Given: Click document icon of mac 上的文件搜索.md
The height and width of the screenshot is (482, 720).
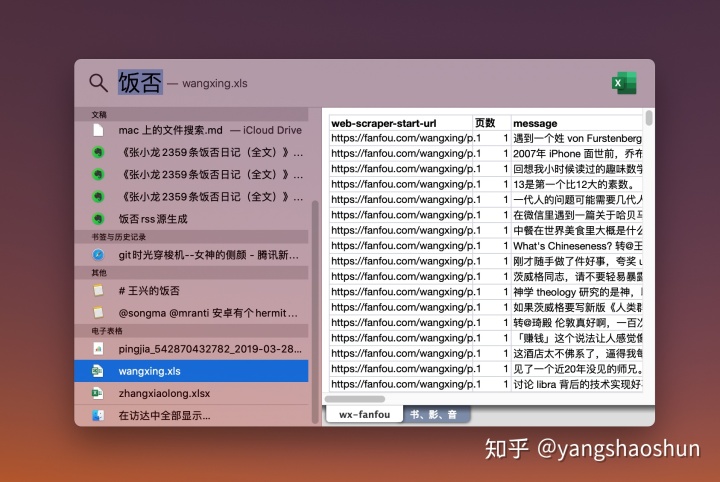Looking at the screenshot, I should click(98, 130).
